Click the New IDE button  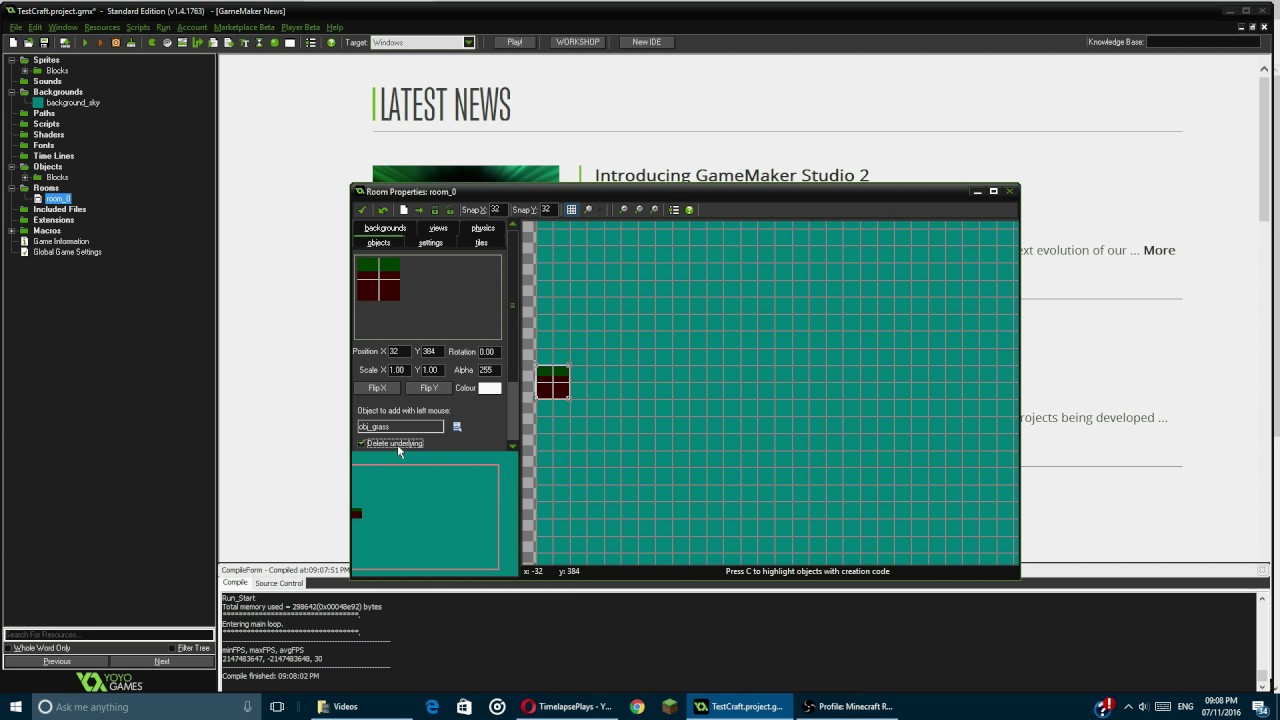pyautogui.click(x=647, y=42)
